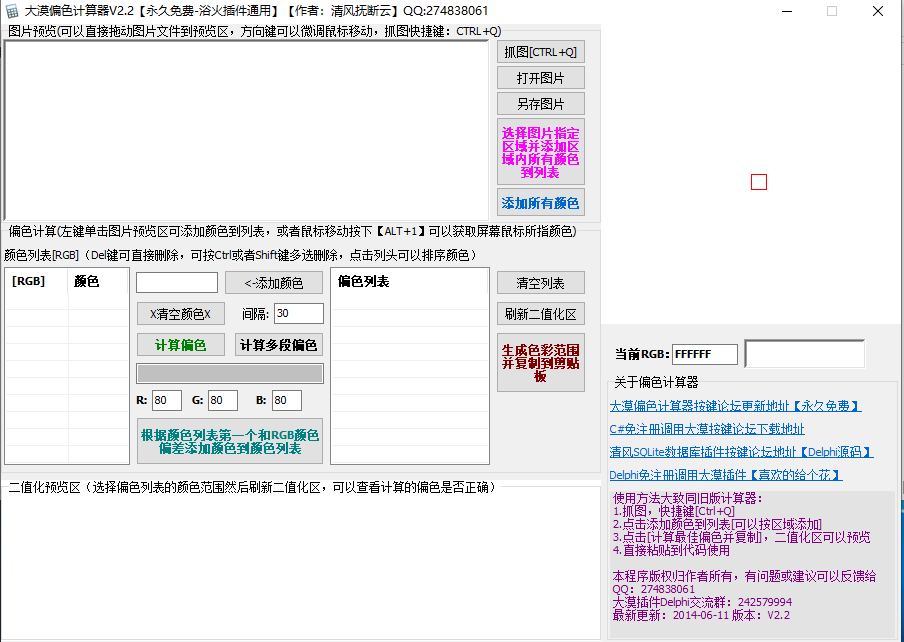Click the calculator app icon in title bar

(12, 11)
